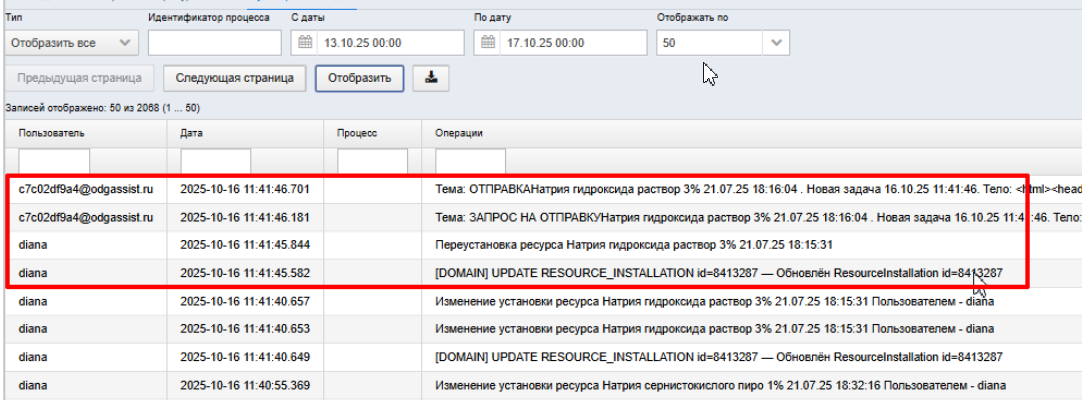This screenshot has height=400, width=1082.
Task: Open the Отображать по dropdown arrow
Action: point(776,43)
